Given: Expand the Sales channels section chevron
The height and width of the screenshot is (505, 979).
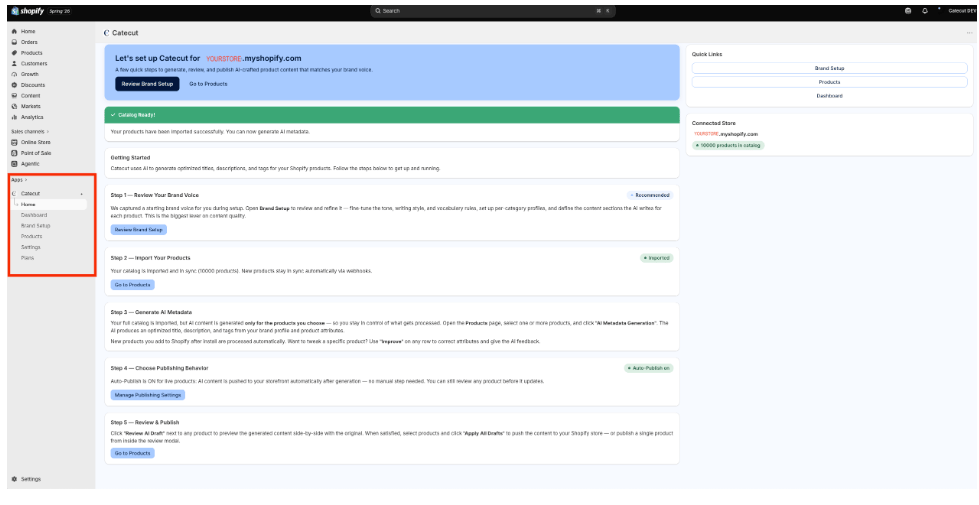Looking at the screenshot, I should point(47,132).
